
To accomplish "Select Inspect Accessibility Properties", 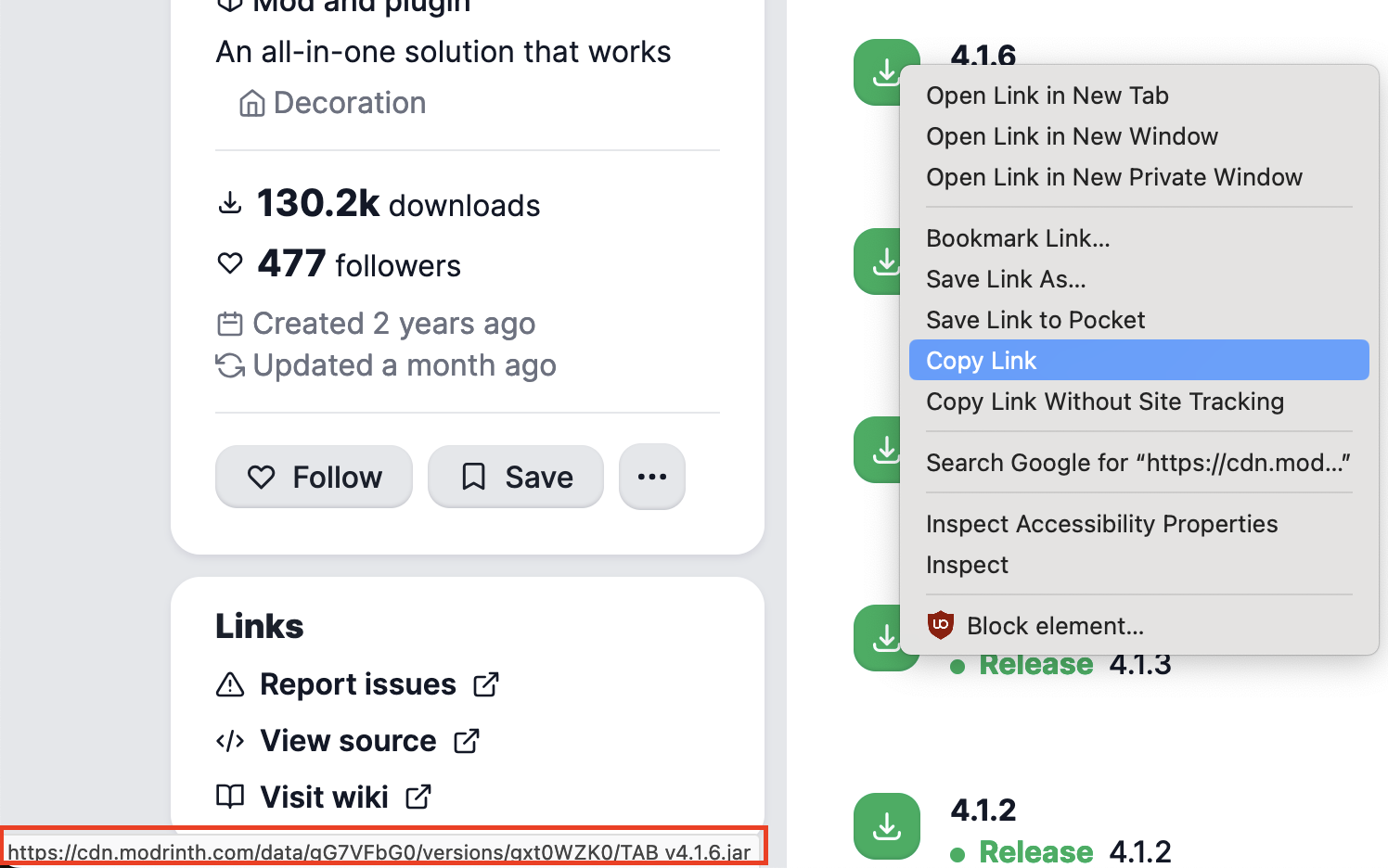I will click(x=1101, y=524).
